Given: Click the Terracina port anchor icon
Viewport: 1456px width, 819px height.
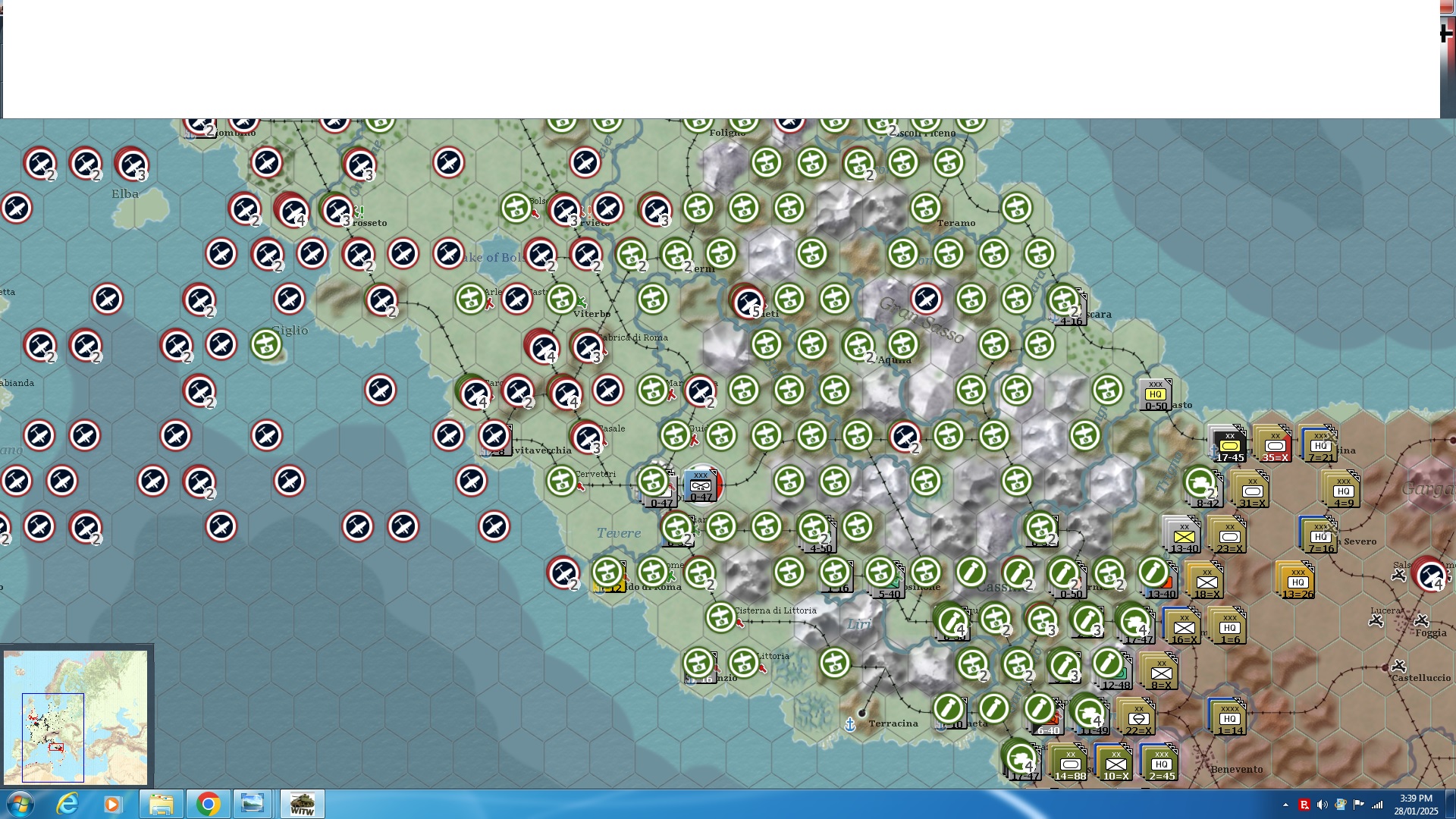Looking at the screenshot, I should pos(850,724).
